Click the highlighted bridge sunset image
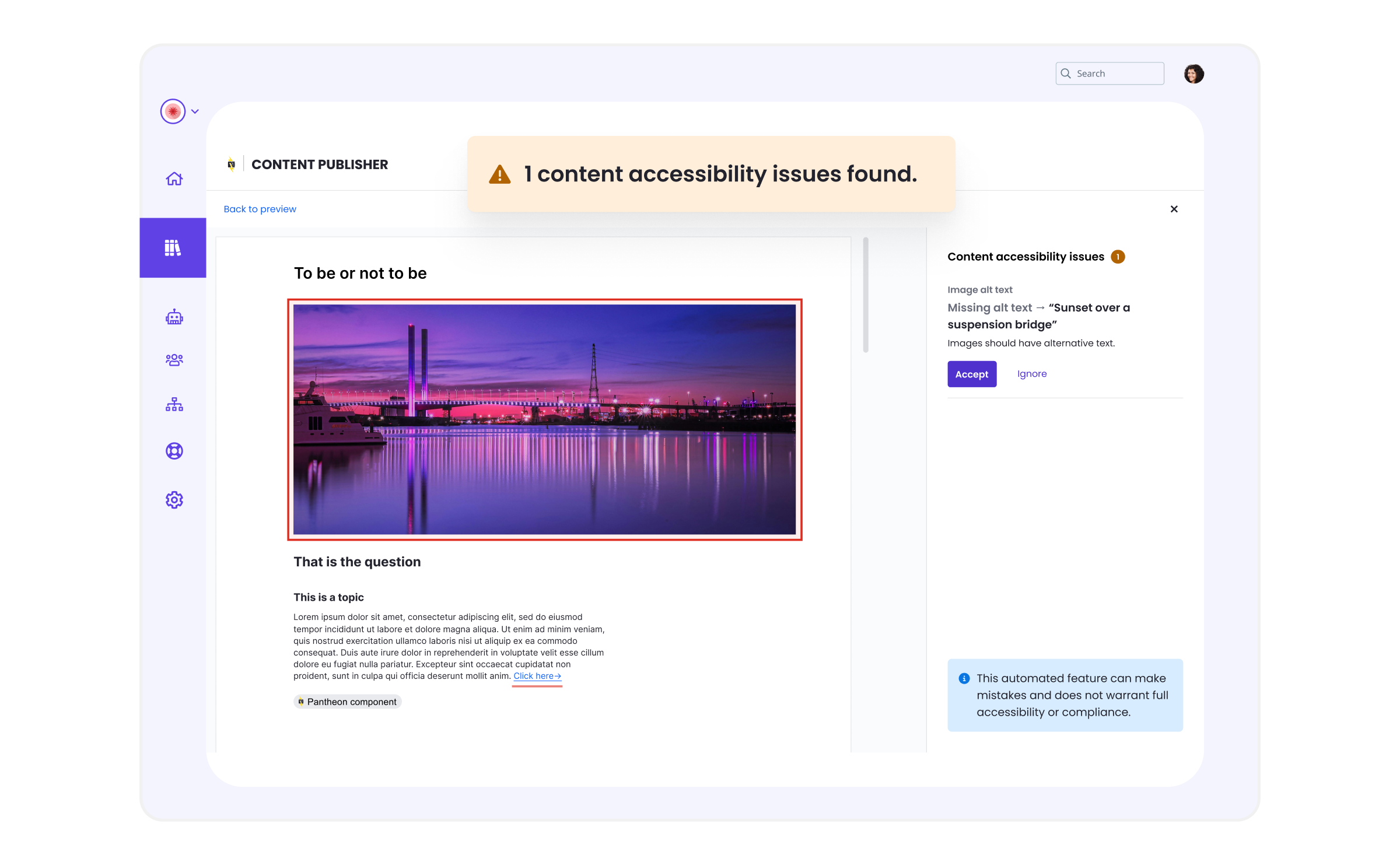1400x865 pixels. click(x=544, y=419)
